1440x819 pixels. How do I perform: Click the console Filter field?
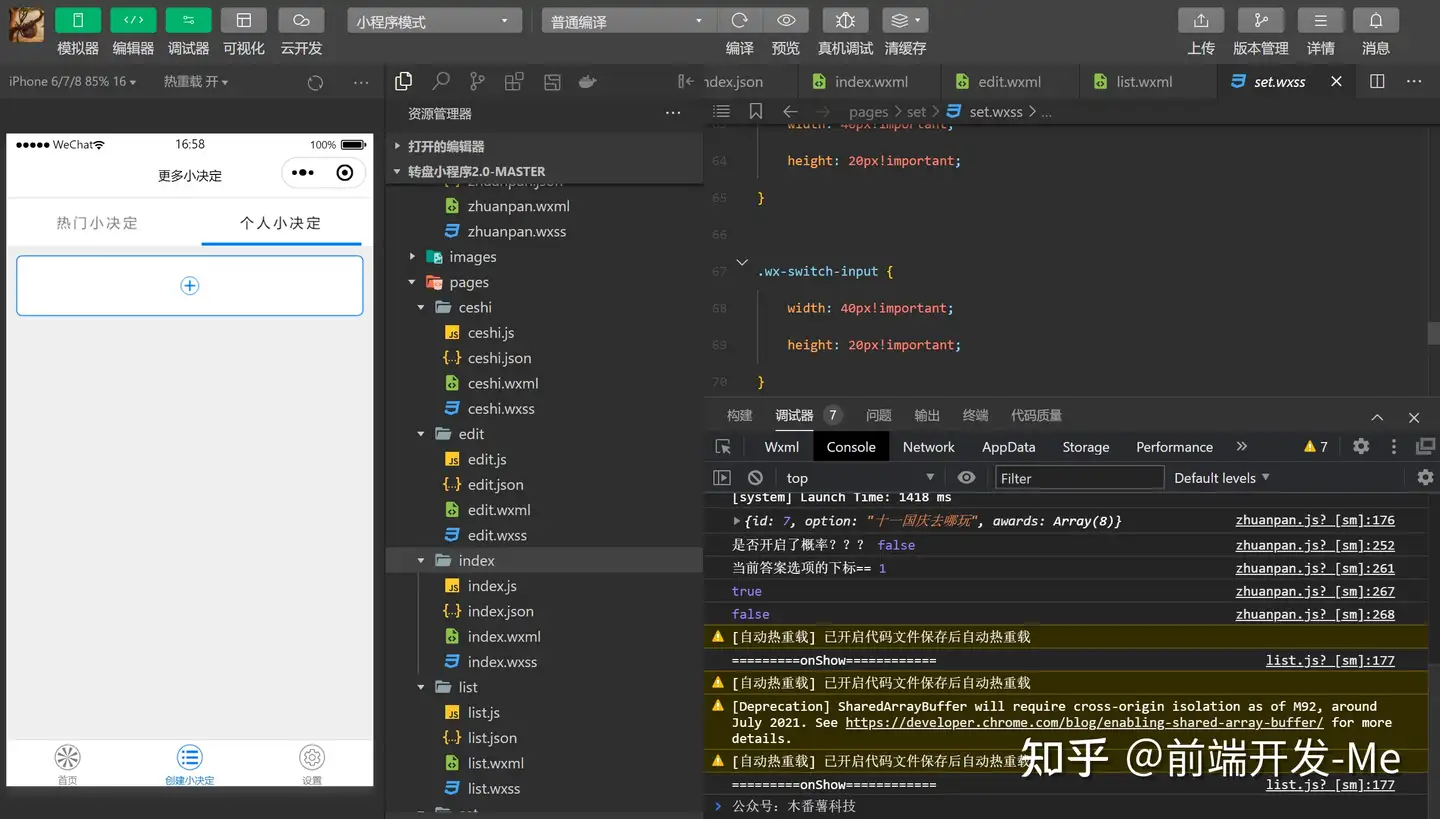pos(1079,478)
